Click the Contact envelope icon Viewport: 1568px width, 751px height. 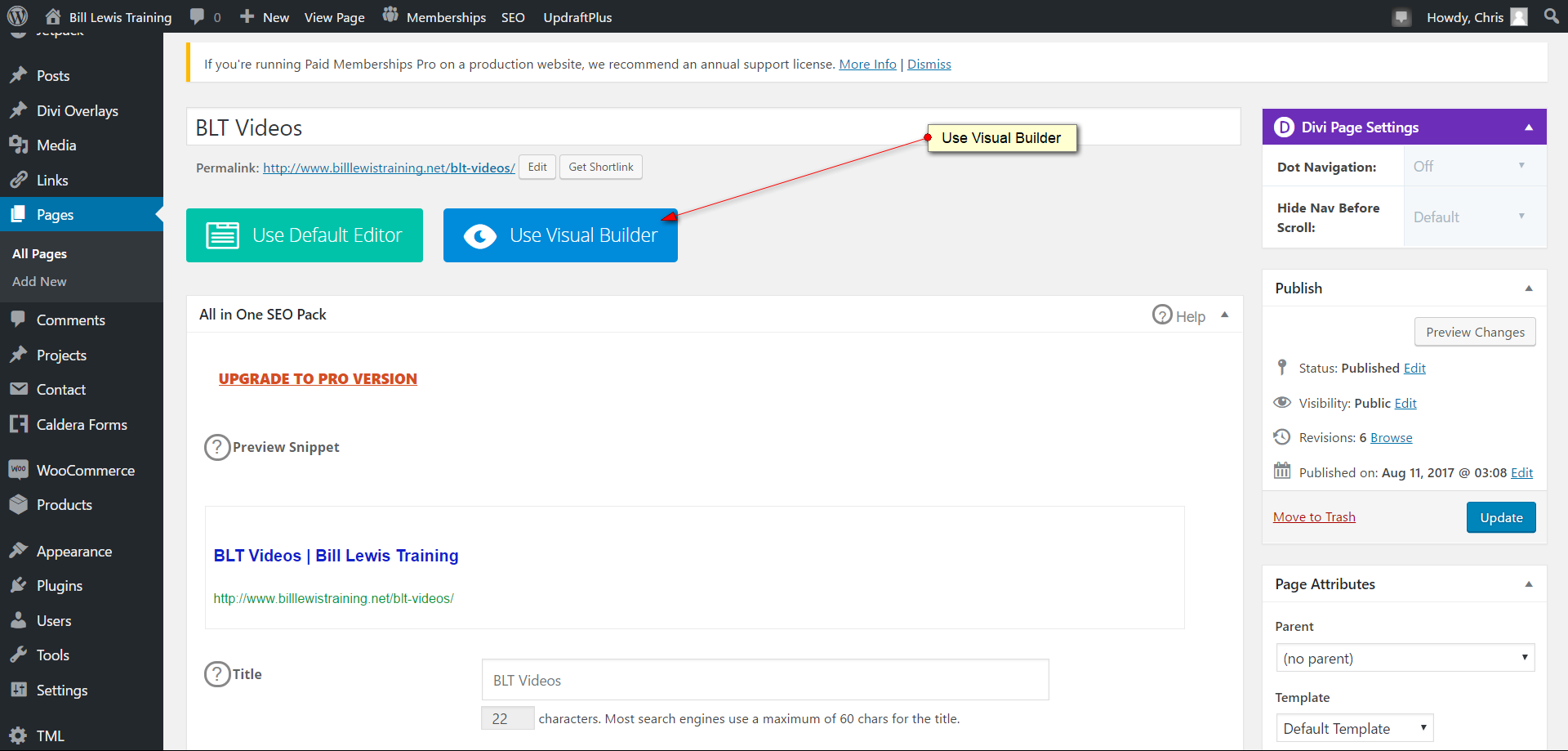pyautogui.click(x=19, y=389)
